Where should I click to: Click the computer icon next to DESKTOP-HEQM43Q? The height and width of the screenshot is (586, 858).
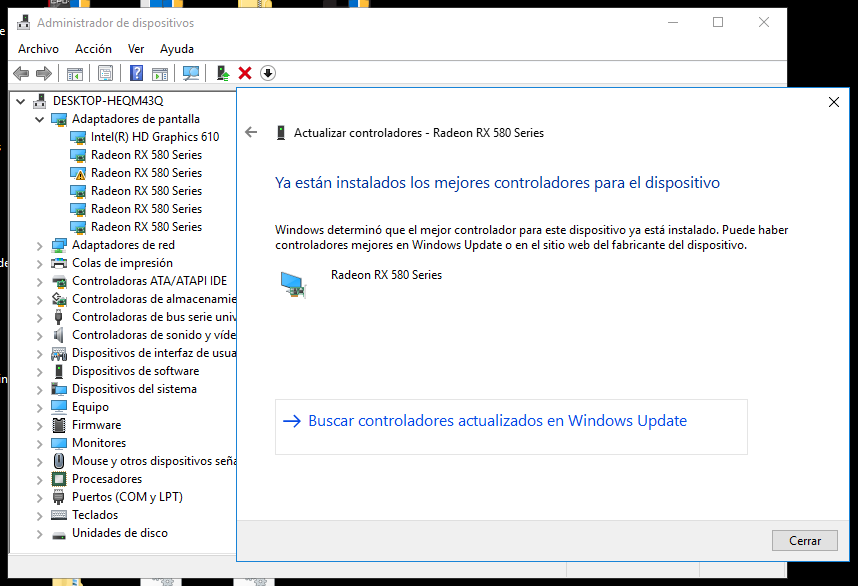pyautogui.click(x=39, y=101)
